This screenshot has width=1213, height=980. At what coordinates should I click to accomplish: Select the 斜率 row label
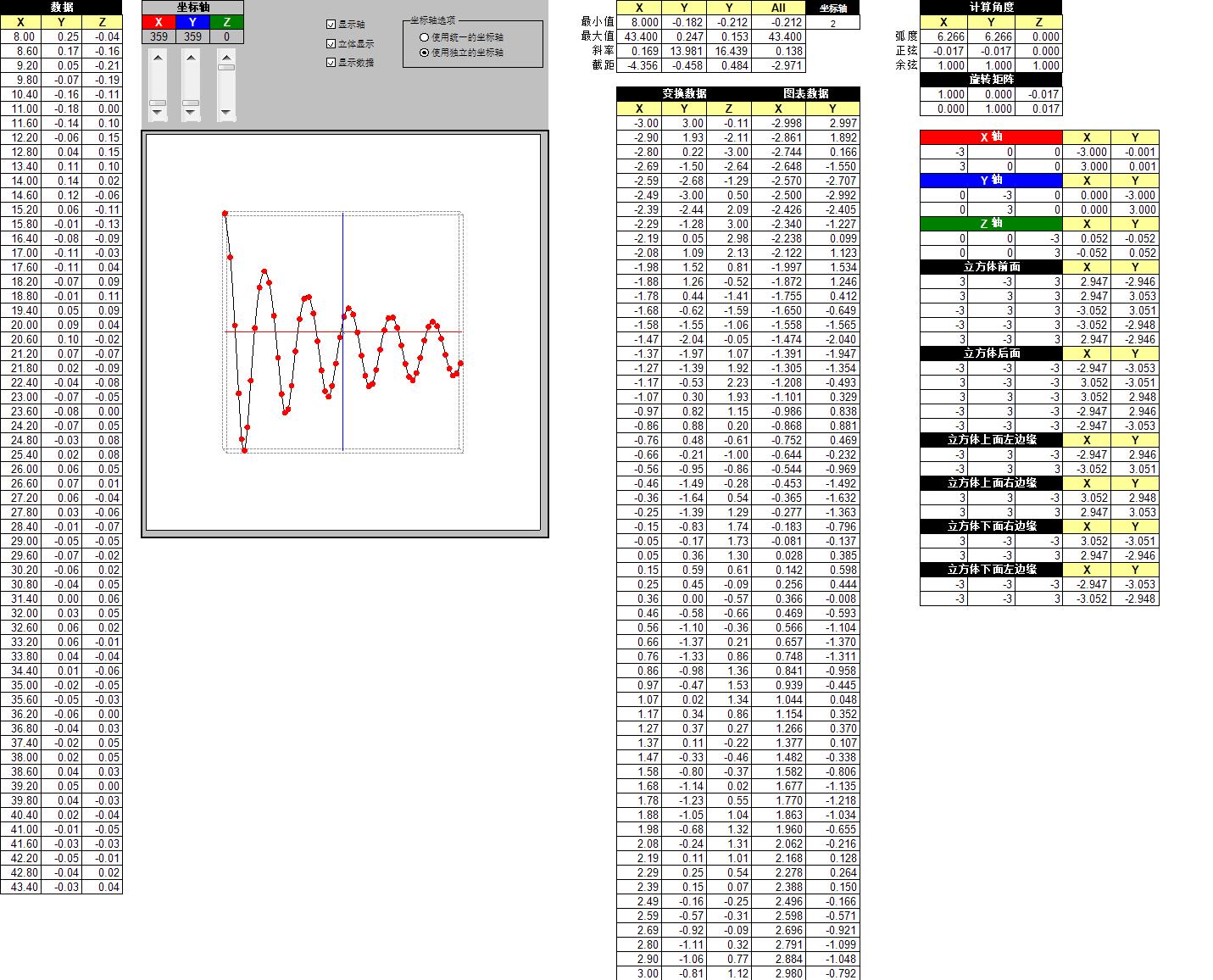pyautogui.click(x=603, y=51)
